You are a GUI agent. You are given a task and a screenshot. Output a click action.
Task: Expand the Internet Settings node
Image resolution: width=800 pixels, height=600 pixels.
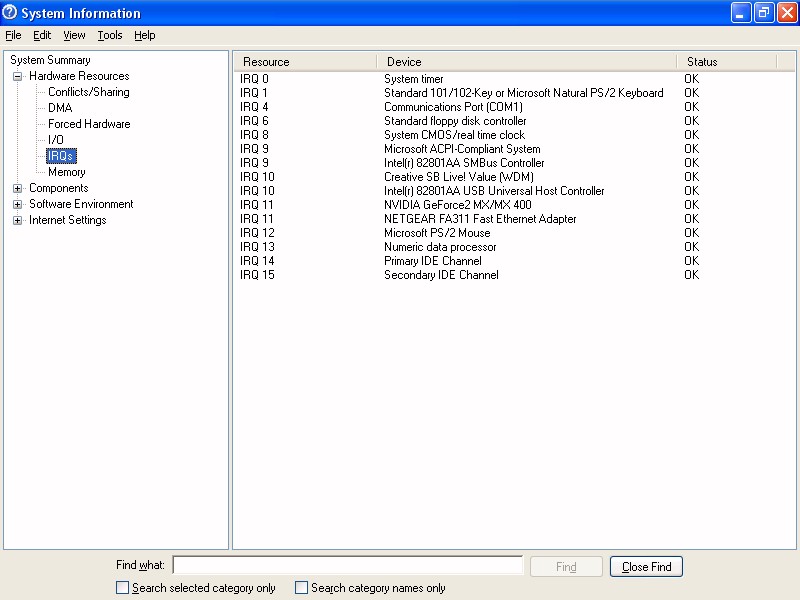(x=17, y=220)
